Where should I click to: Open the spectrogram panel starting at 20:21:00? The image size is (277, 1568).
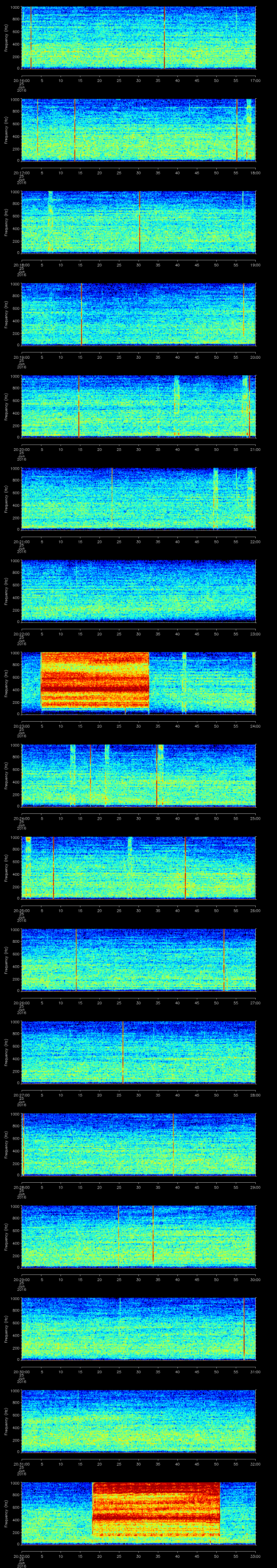(x=138, y=499)
